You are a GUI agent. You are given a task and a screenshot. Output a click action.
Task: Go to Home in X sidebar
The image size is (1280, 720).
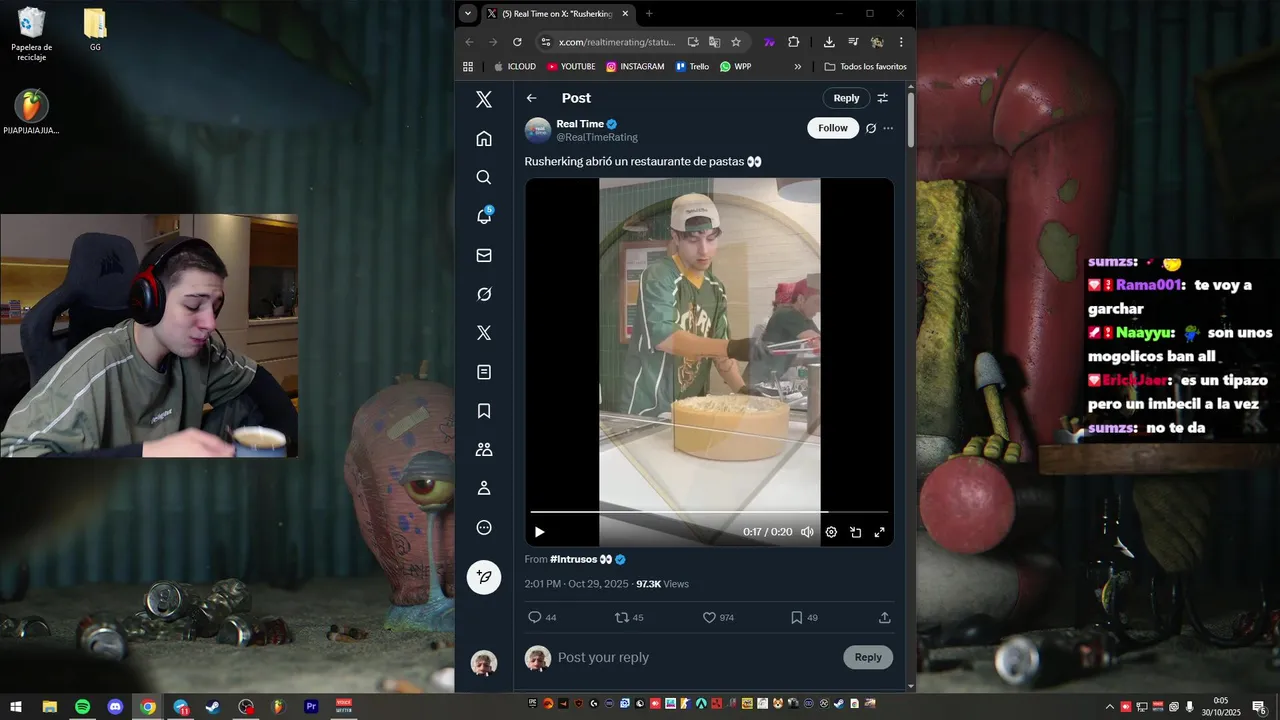484,138
